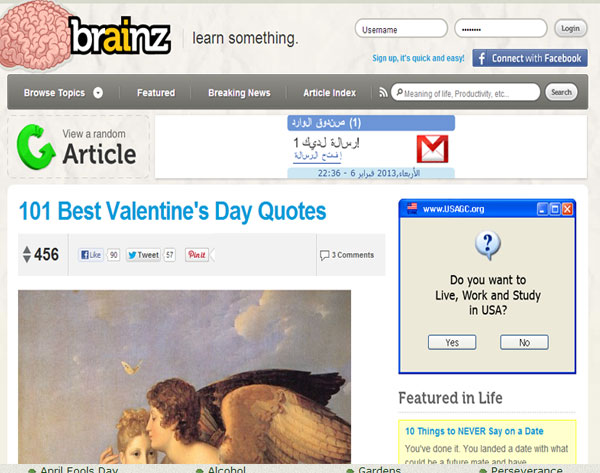This screenshot has height=473, width=600.
Task: Open the Article Index page
Action: click(329, 93)
